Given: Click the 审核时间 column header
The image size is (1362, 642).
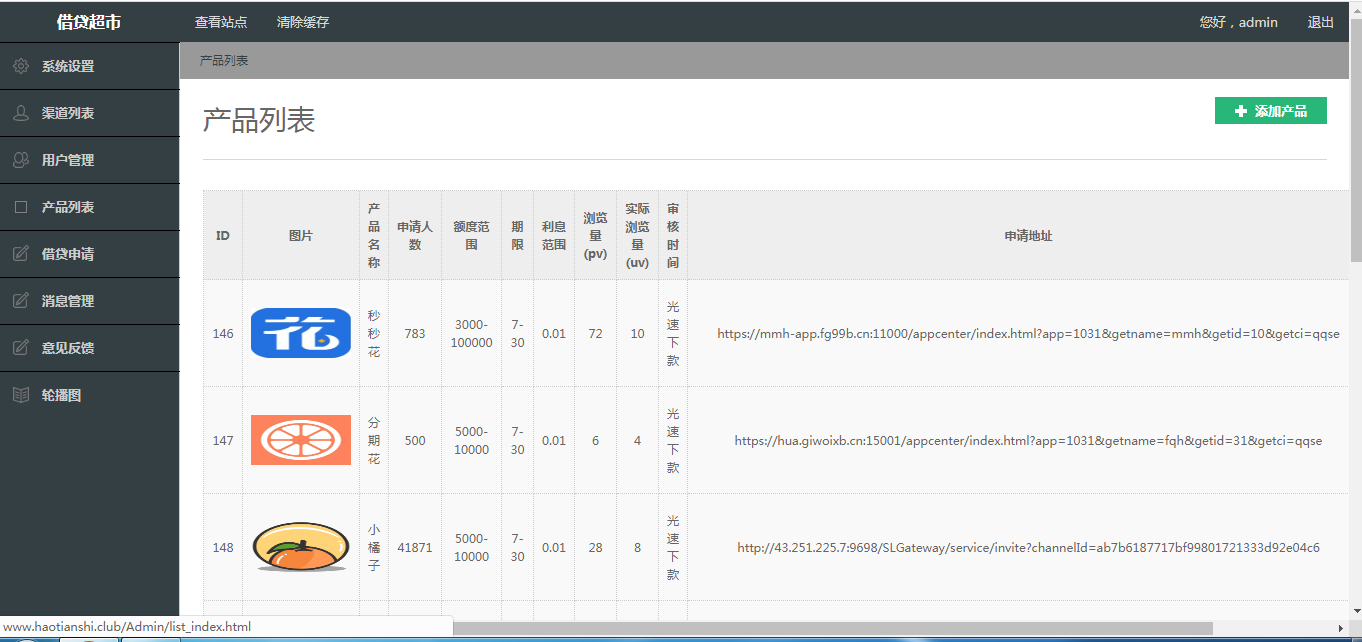Looking at the screenshot, I should pos(673,236).
